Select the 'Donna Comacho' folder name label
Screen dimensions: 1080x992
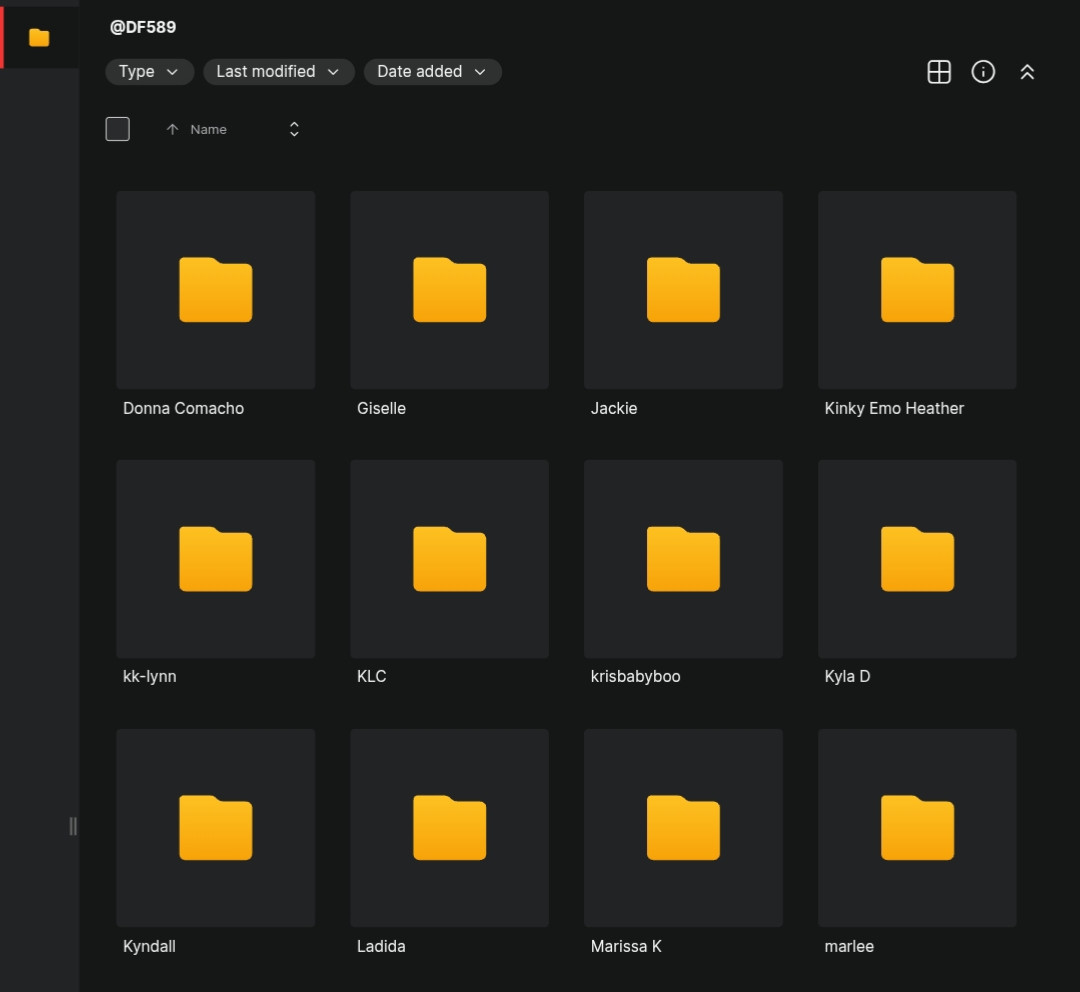(183, 409)
